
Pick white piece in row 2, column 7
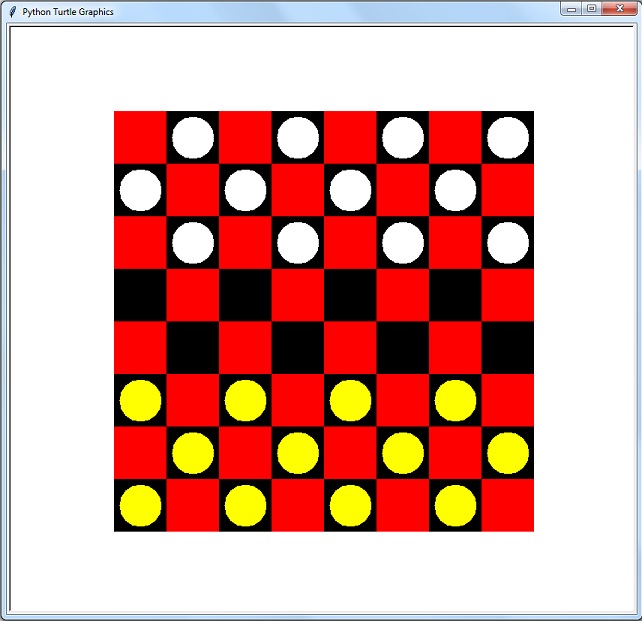tap(455, 190)
